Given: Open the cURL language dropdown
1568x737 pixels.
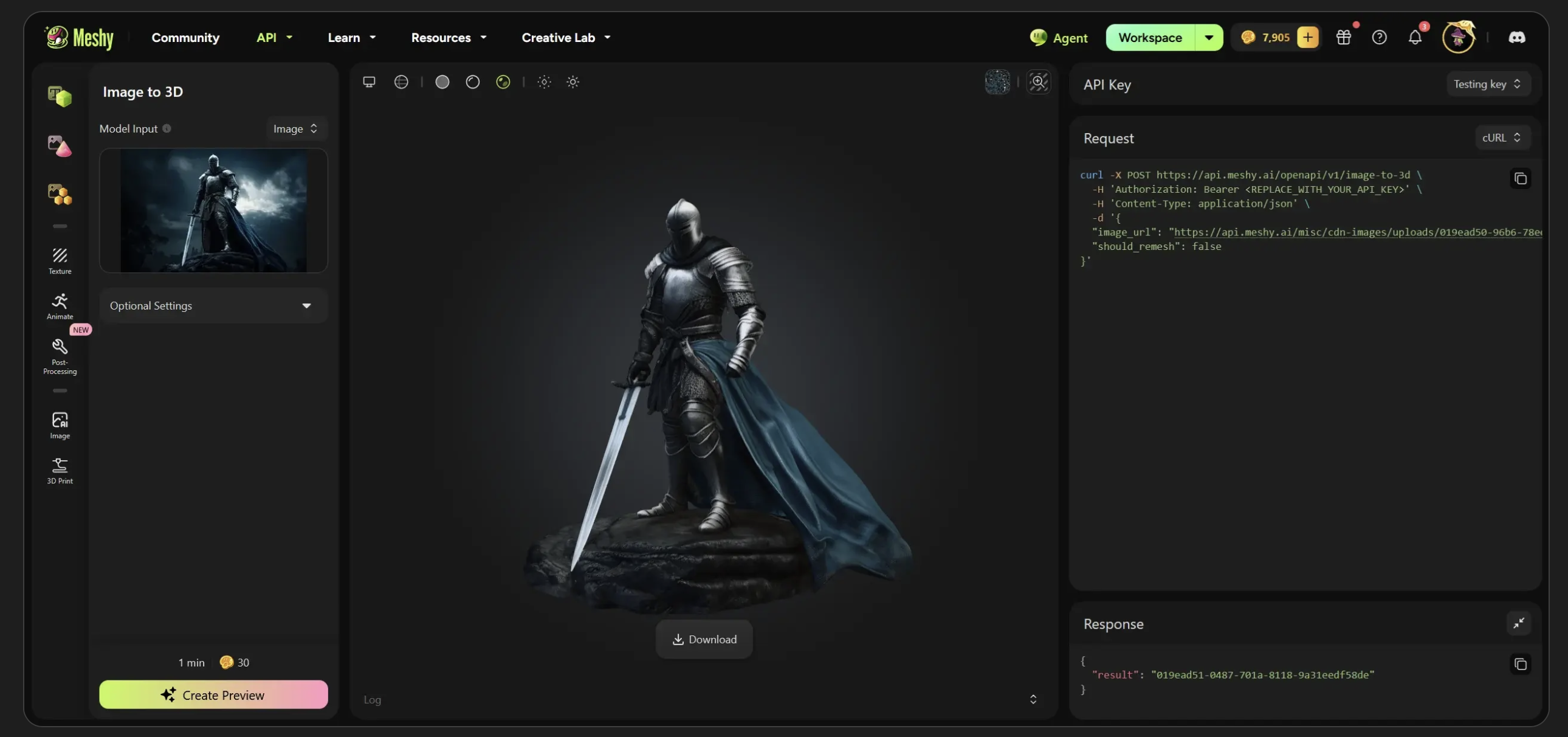Looking at the screenshot, I should click(x=1502, y=137).
